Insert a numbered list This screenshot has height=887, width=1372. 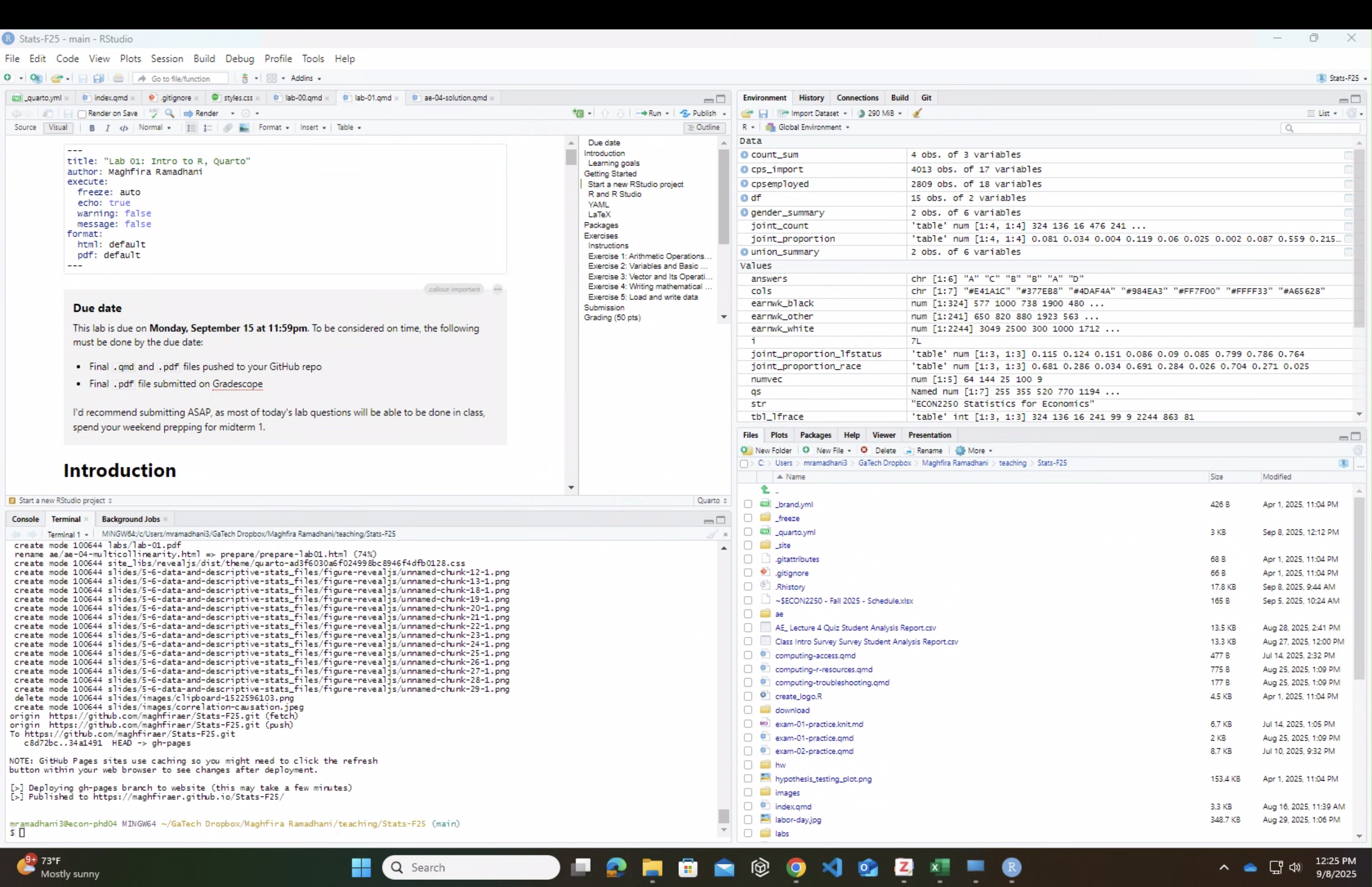pyautogui.click(x=208, y=128)
